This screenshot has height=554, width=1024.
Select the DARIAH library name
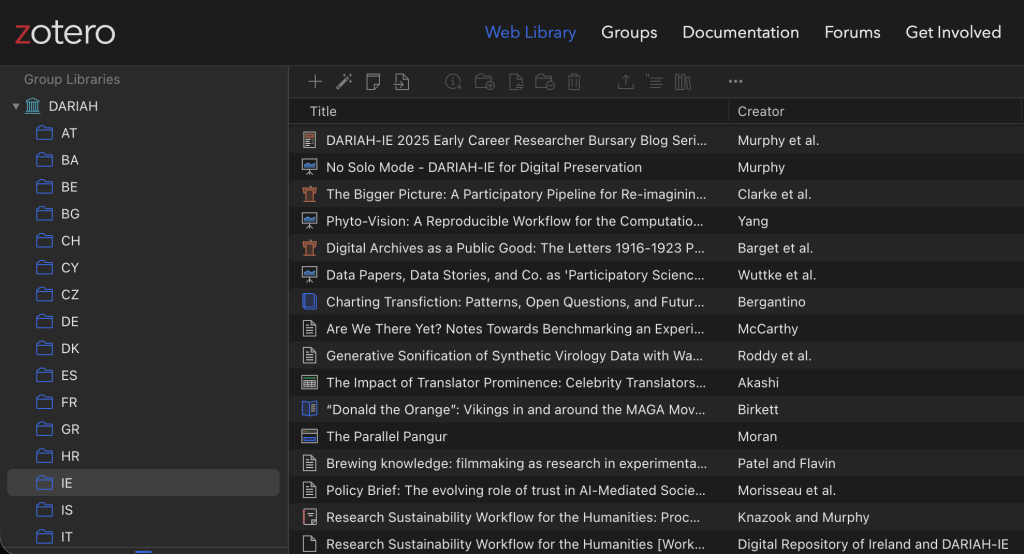[x=73, y=106]
